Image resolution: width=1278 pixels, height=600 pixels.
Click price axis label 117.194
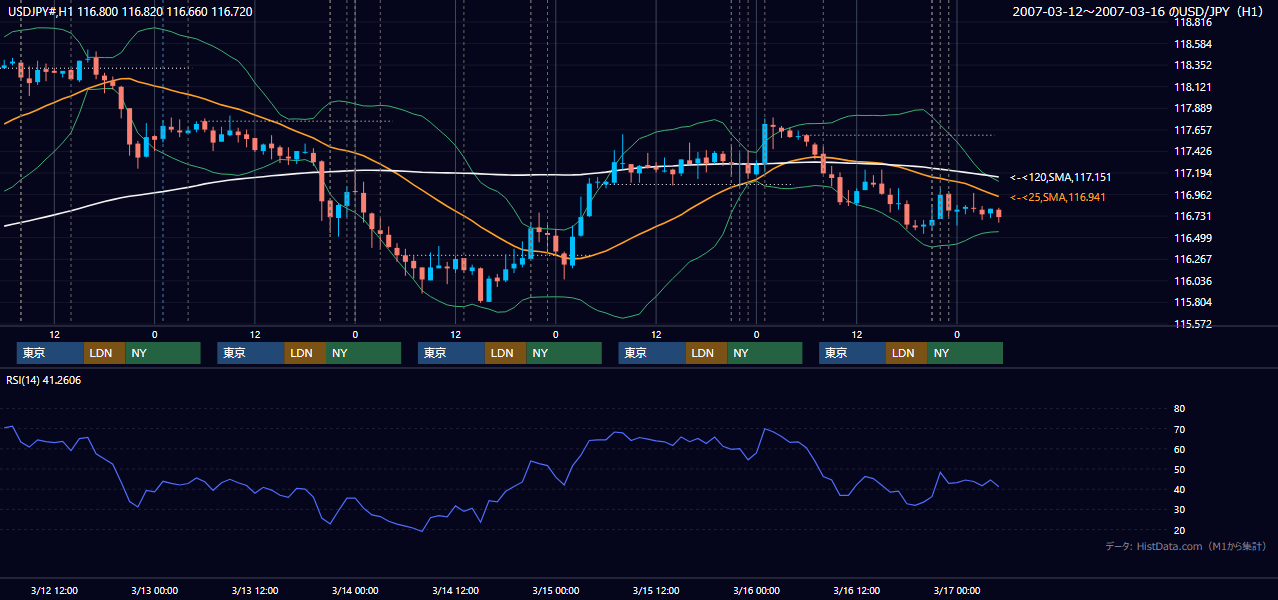[1192, 173]
